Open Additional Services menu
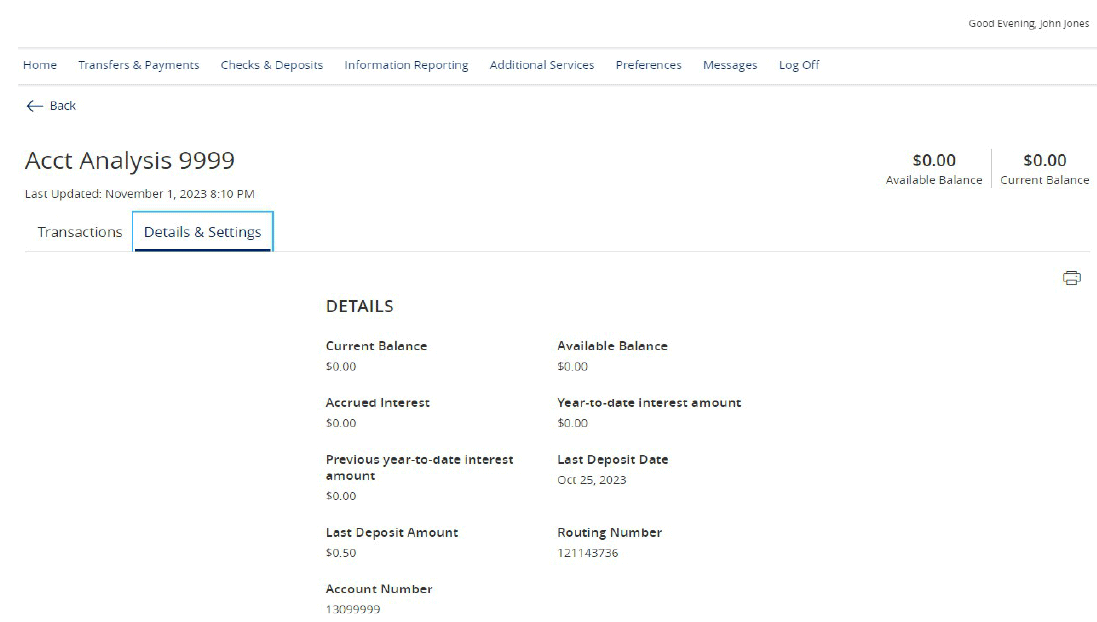 (x=542, y=65)
